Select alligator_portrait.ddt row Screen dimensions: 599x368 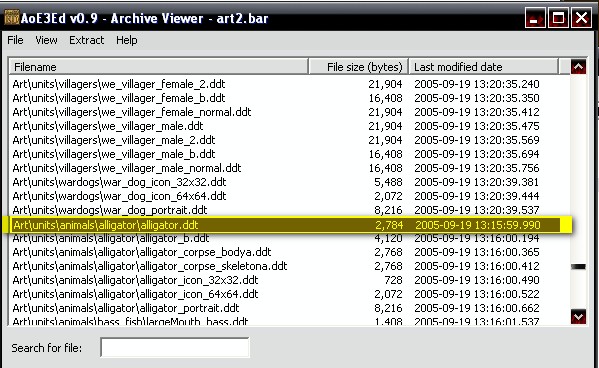pos(289,308)
